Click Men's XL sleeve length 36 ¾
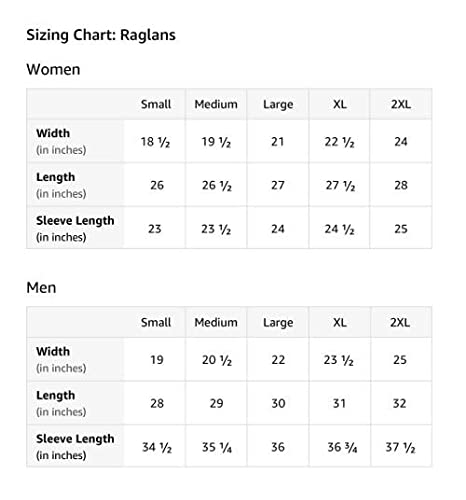The height and width of the screenshot is (500, 466). point(342,447)
